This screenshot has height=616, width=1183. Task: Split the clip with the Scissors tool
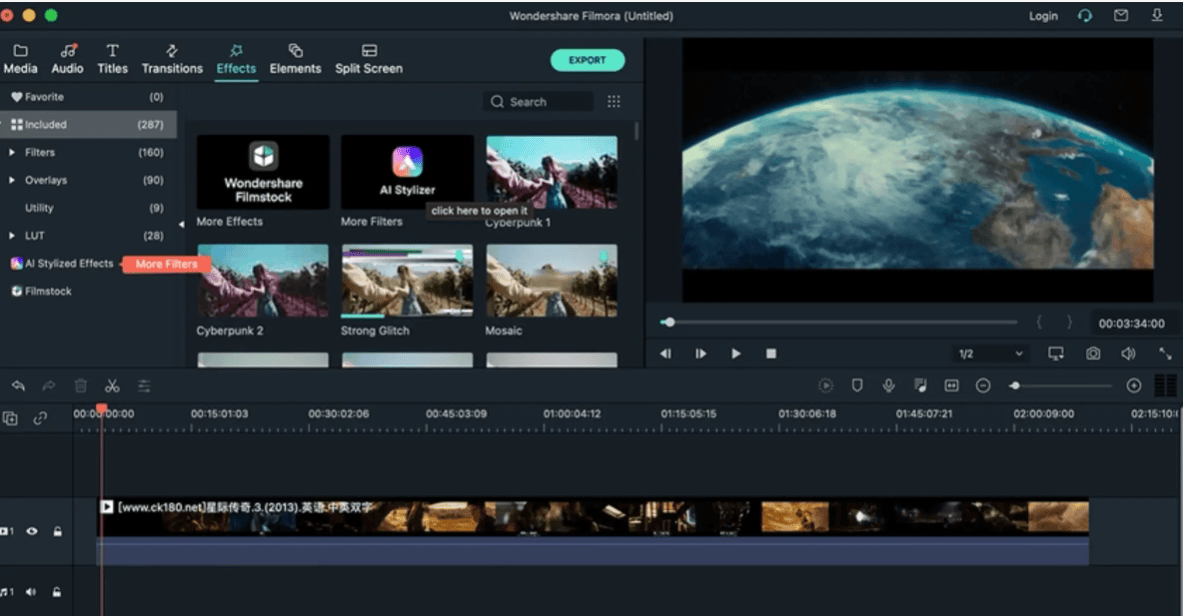(x=113, y=385)
